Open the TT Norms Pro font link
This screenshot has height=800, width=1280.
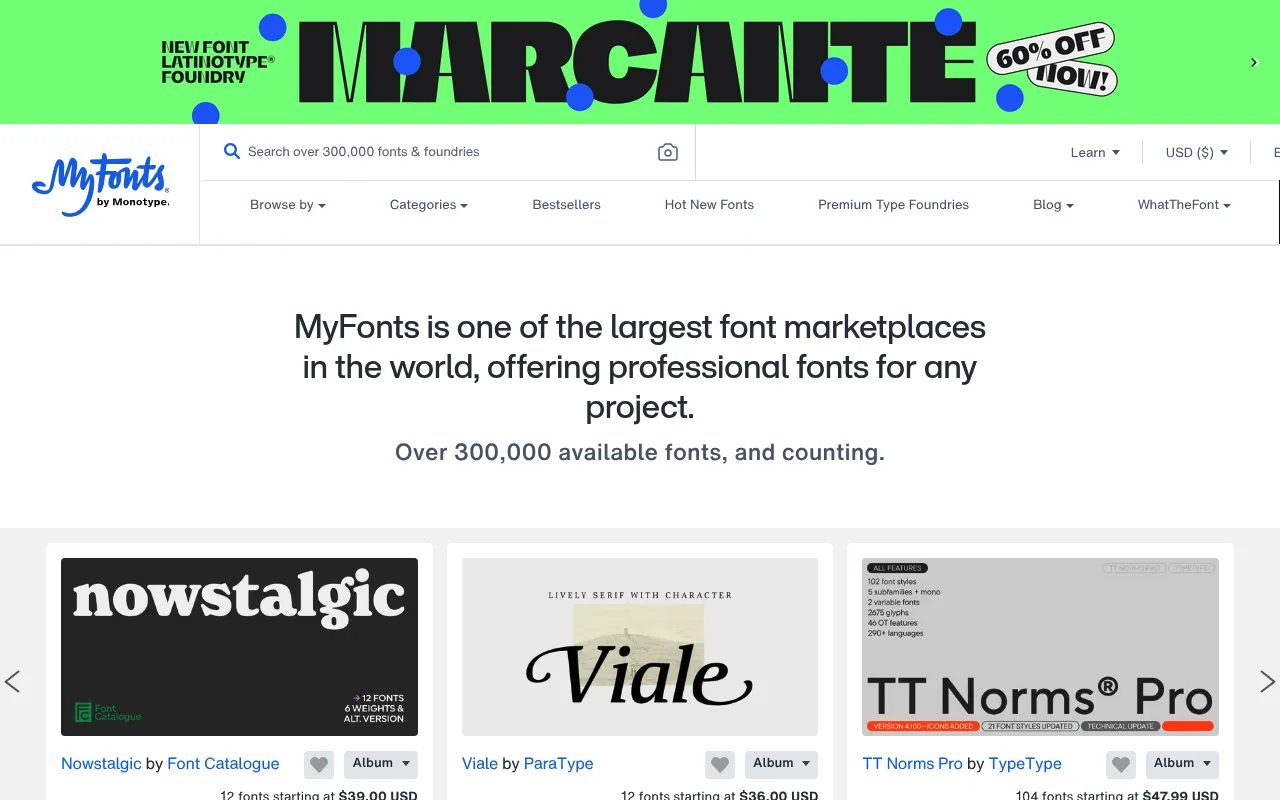pos(913,764)
